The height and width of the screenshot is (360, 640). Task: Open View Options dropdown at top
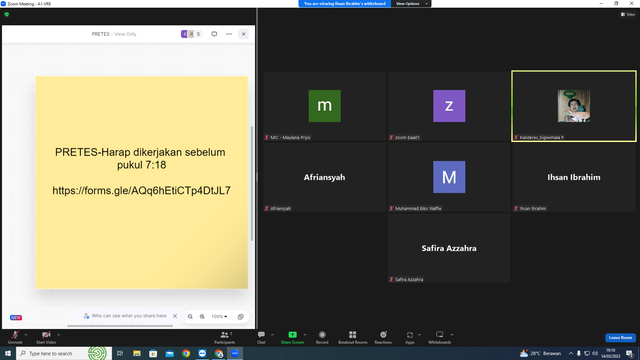[411, 4]
